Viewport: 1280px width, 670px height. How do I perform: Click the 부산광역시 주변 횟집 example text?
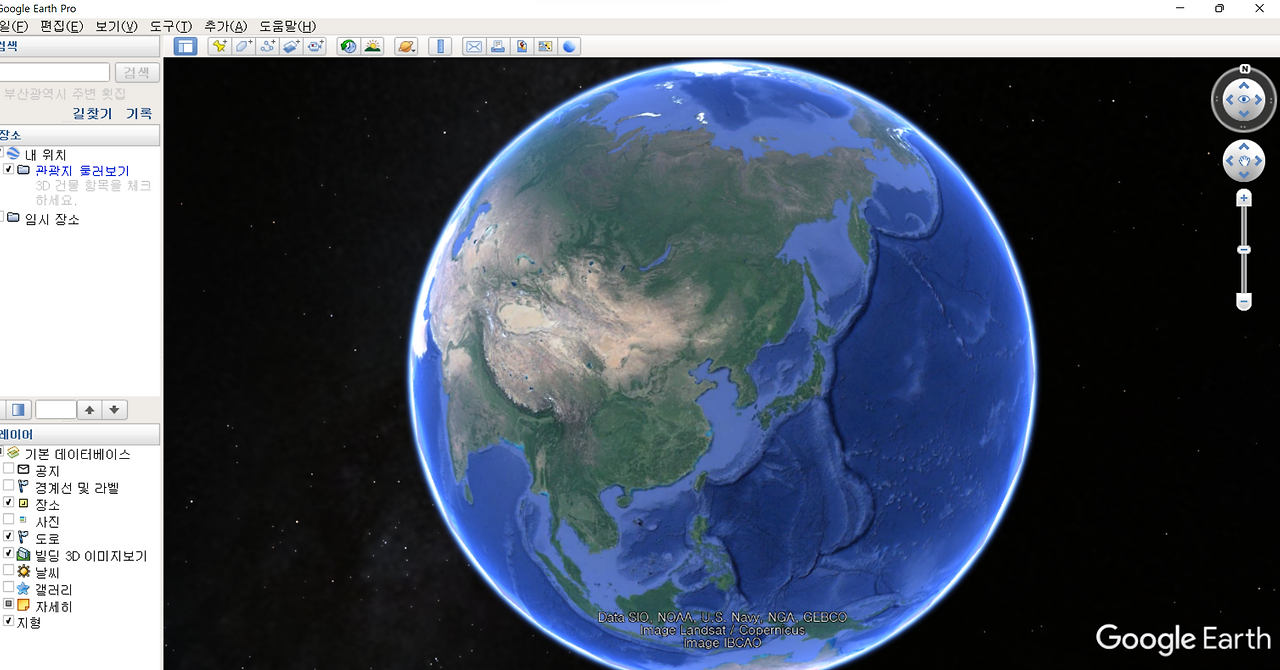65,93
